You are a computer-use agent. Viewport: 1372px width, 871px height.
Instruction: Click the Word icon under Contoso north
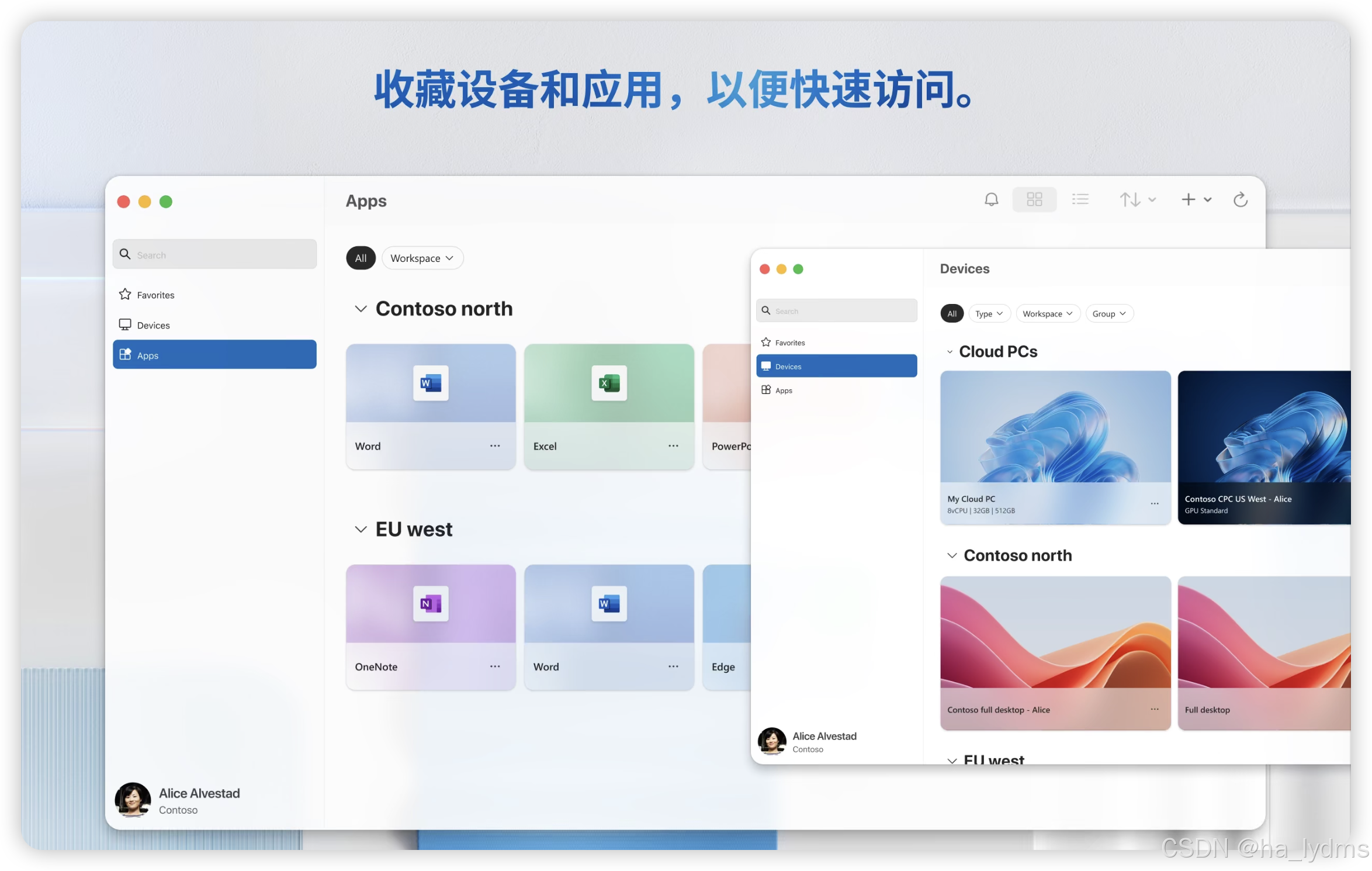pos(431,383)
